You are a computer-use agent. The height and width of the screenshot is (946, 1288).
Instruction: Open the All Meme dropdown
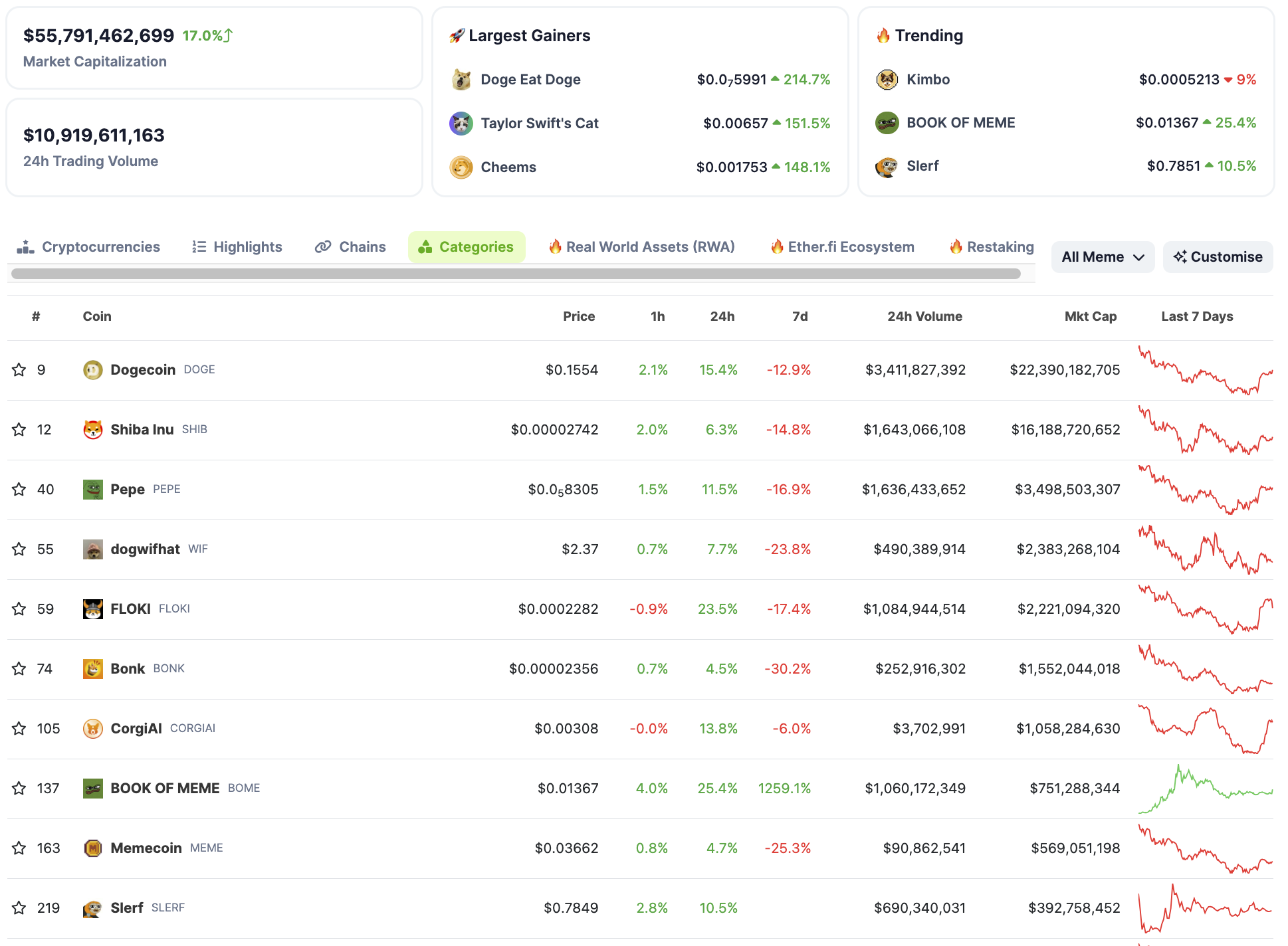(1103, 257)
